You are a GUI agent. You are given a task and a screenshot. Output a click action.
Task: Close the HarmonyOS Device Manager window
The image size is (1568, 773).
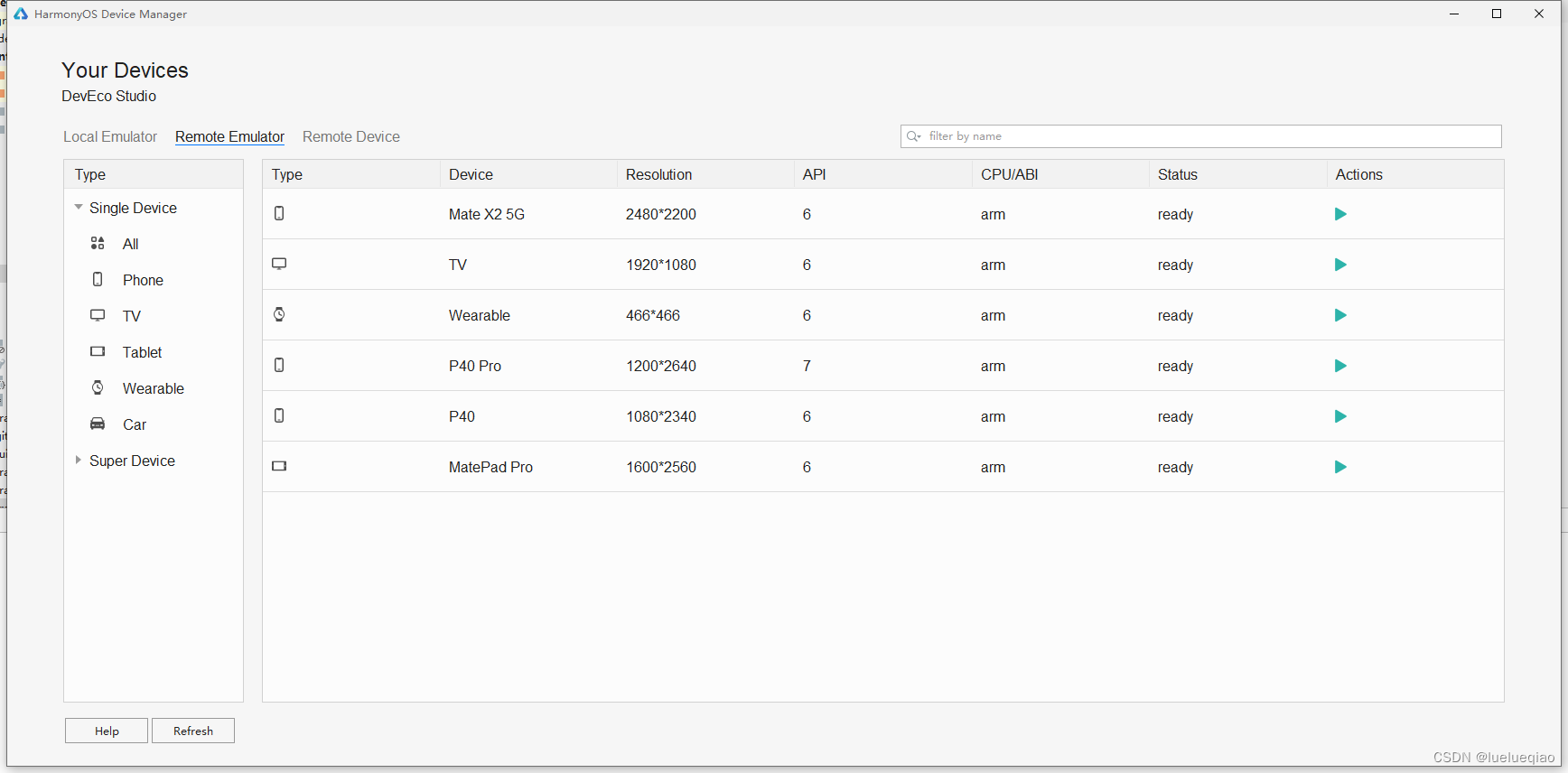[x=1539, y=14]
